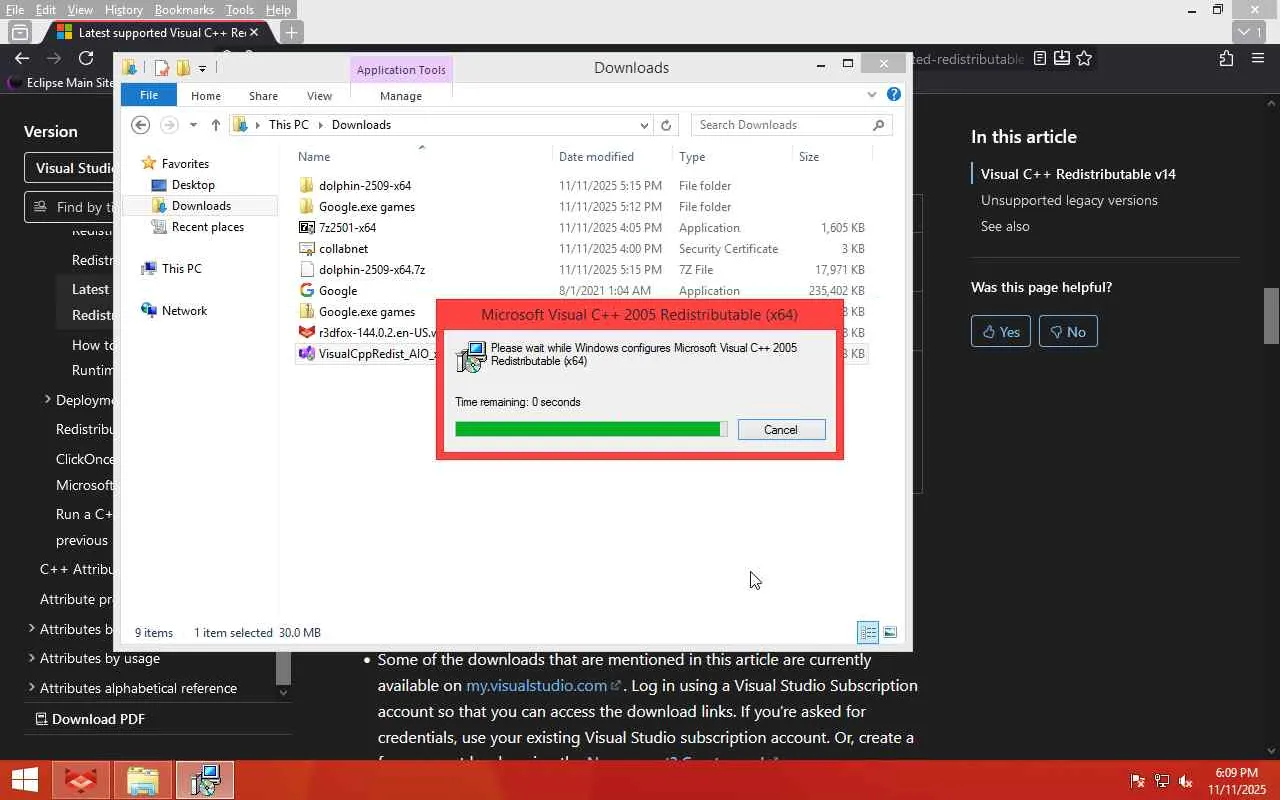
Task: Switch Explorer to details view
Action: click(868, 632)
